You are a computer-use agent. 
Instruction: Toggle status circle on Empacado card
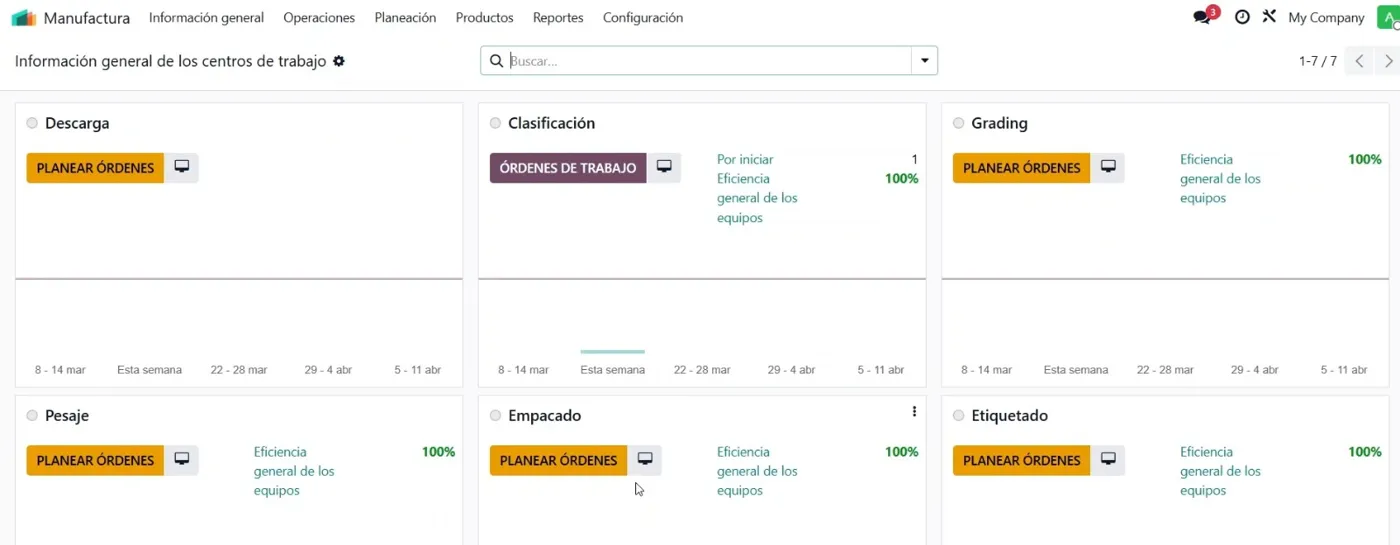[x=495, y=415]
